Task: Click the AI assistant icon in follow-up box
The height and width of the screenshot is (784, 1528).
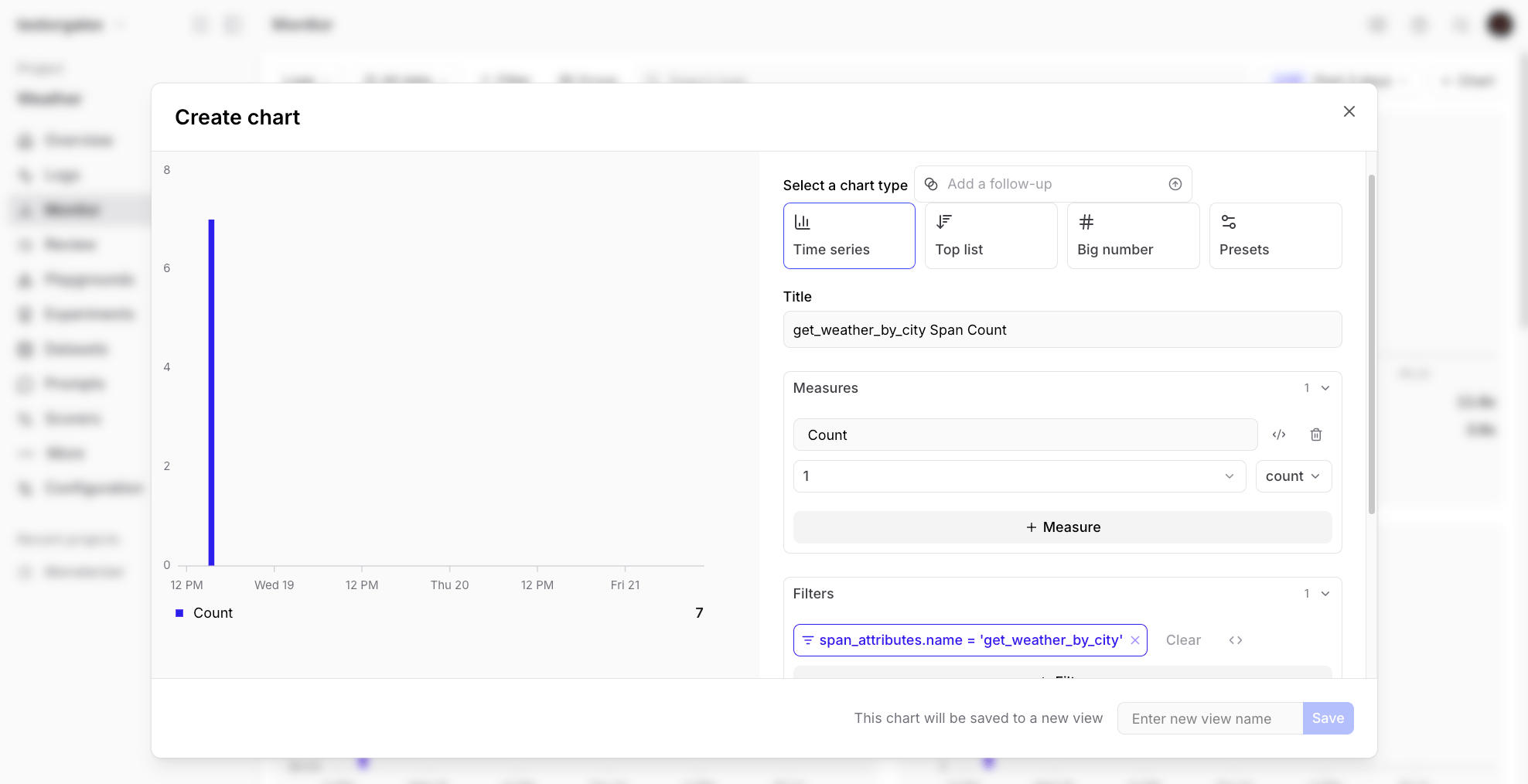Action: [931, 184]
